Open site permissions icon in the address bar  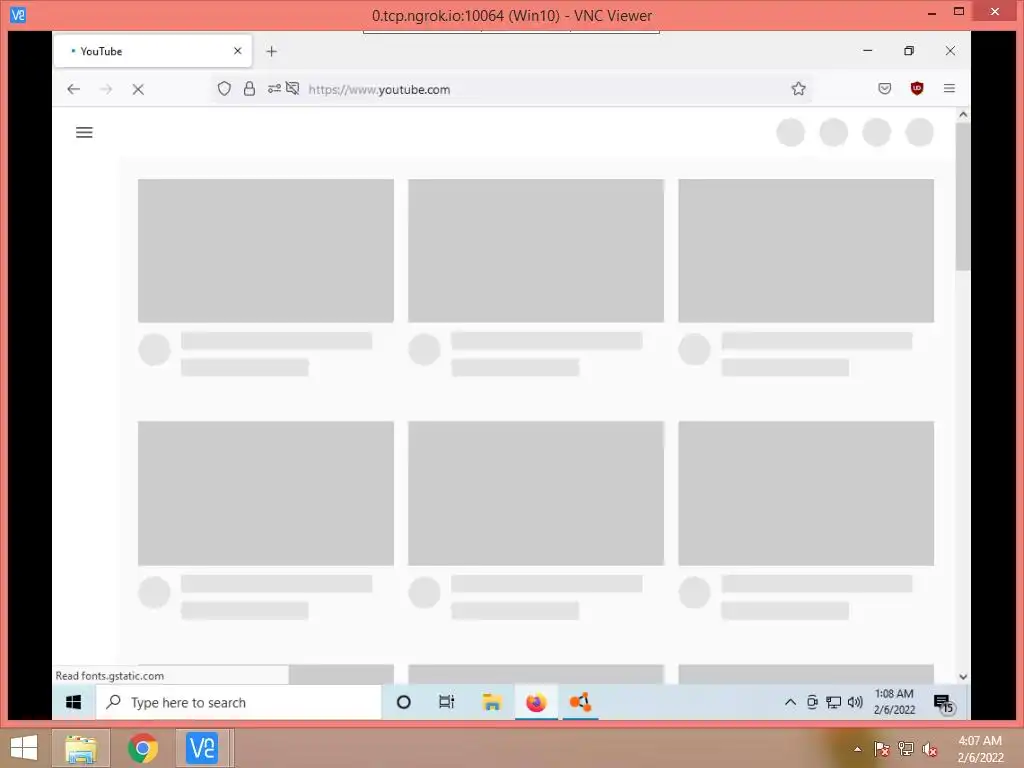(x=274, y=88)
